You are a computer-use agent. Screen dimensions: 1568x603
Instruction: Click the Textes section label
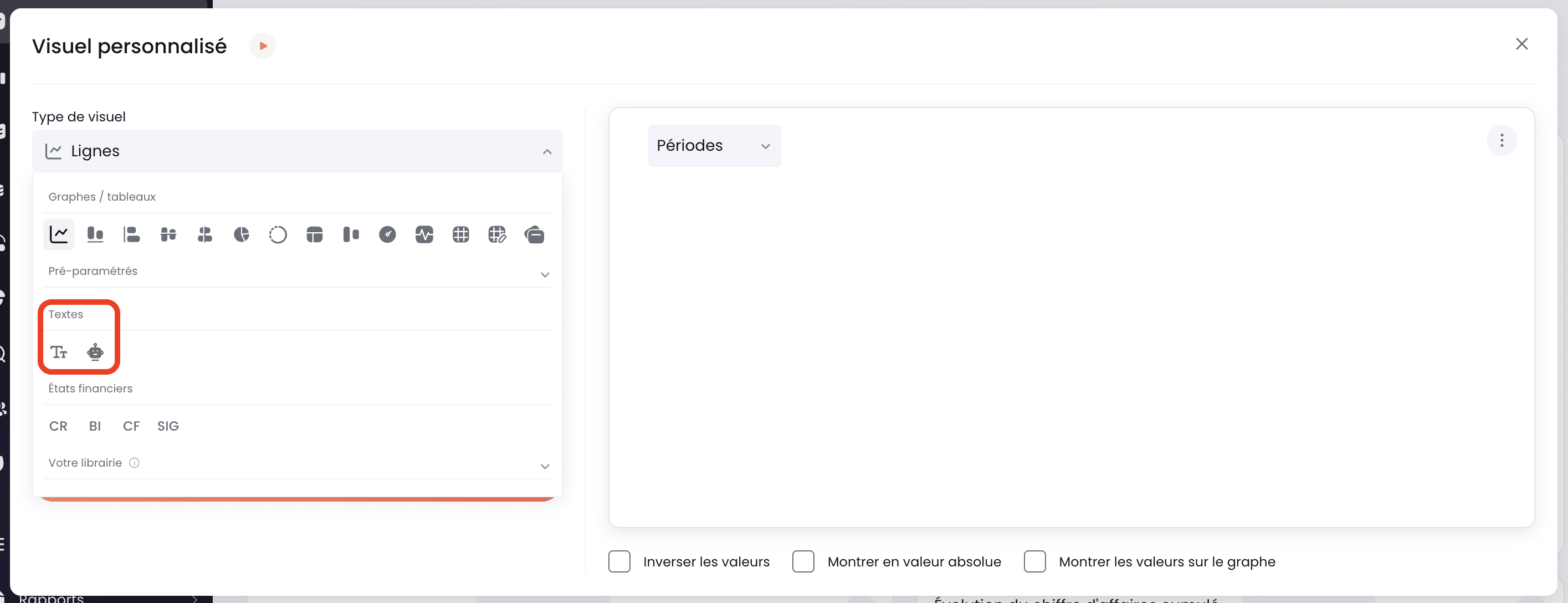(66, 314)
